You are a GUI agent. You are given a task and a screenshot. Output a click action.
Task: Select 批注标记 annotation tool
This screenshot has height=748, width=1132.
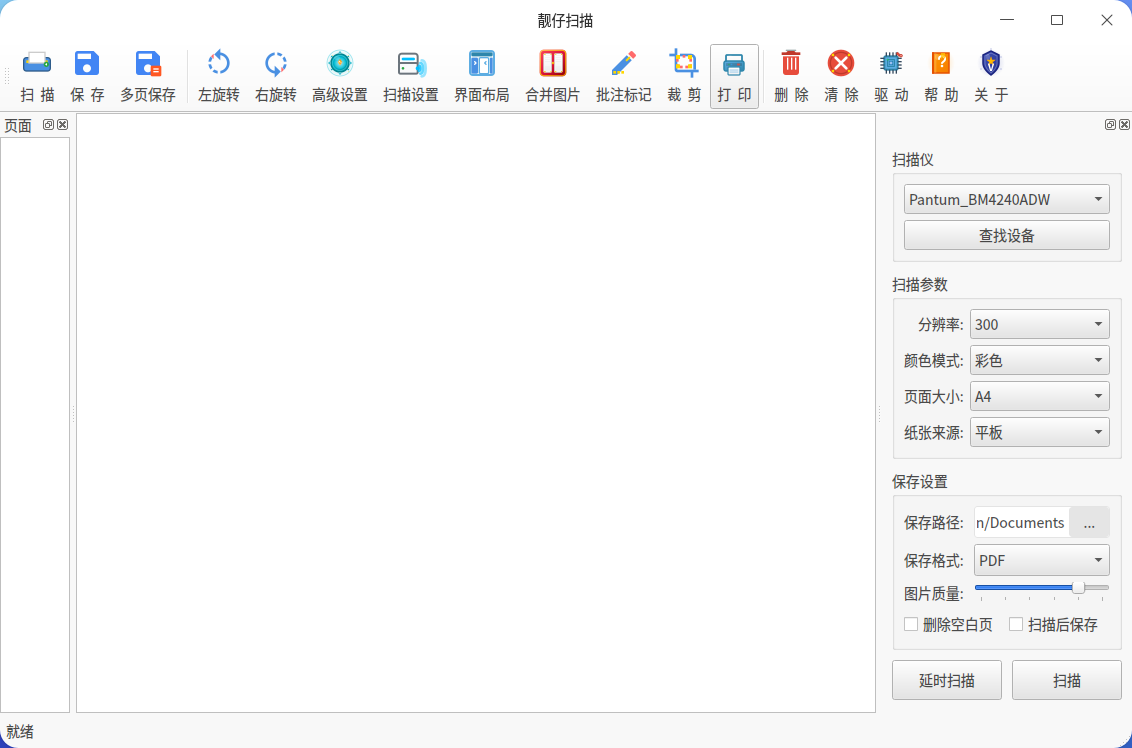point(624,76)
